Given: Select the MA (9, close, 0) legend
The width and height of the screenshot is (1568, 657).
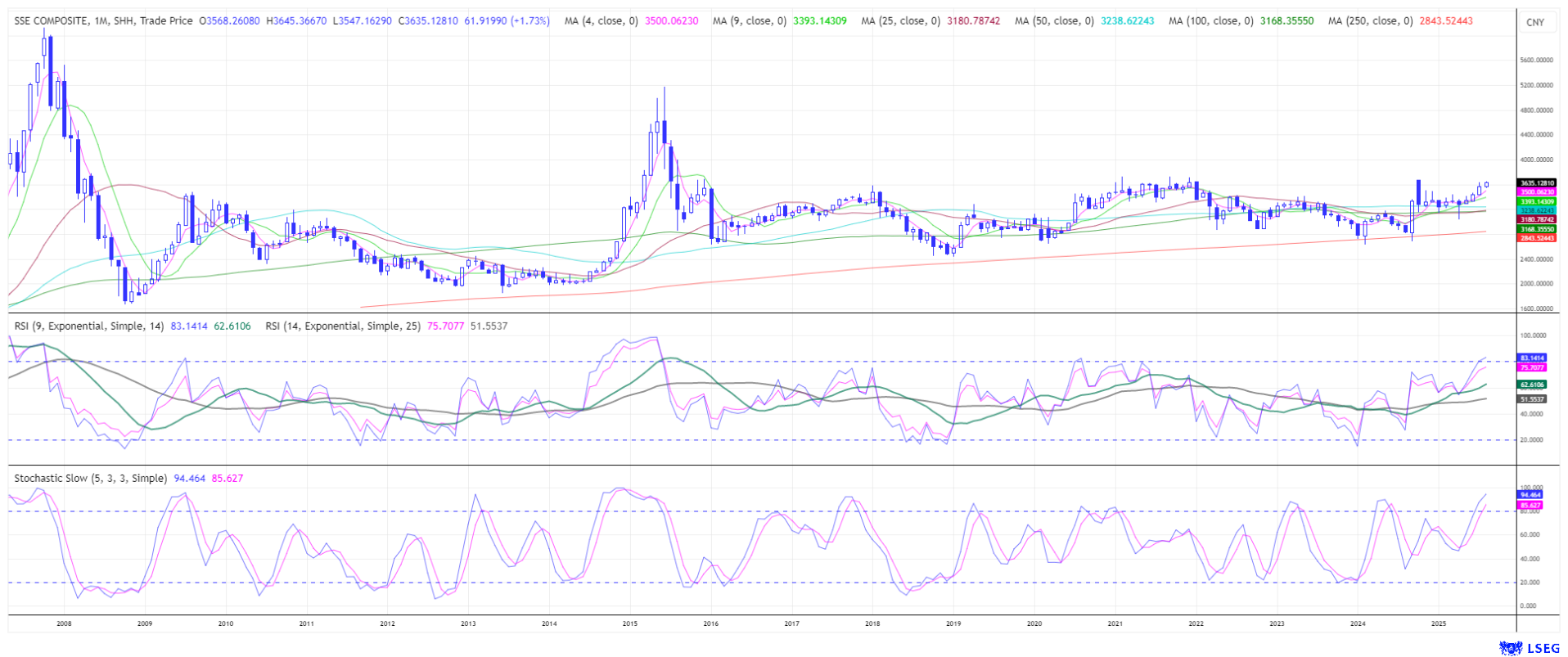Looking at the screenshot, I should point(749,20).
